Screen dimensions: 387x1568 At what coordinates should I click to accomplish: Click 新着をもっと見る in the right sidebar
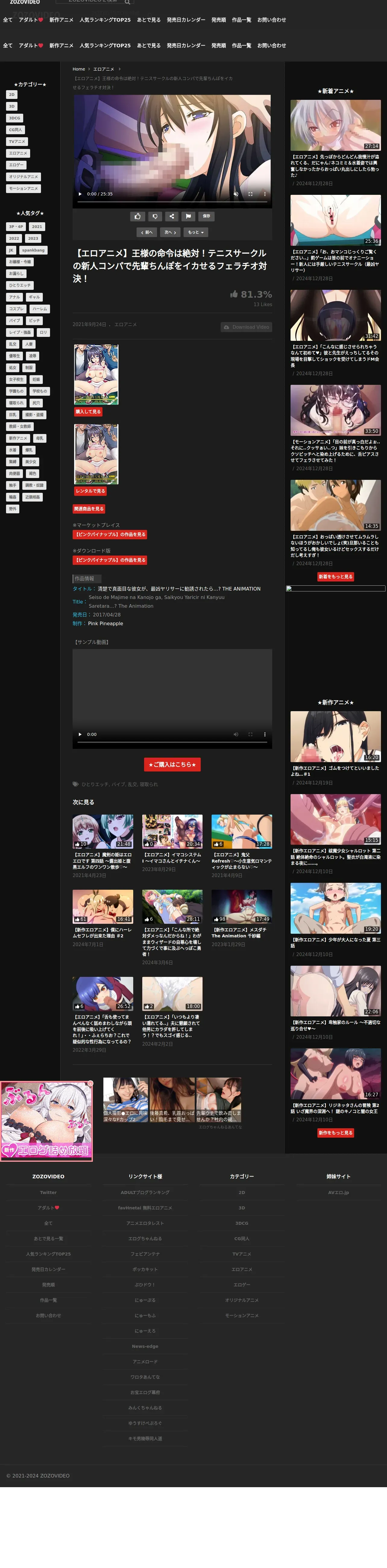[x=335, y=576]
